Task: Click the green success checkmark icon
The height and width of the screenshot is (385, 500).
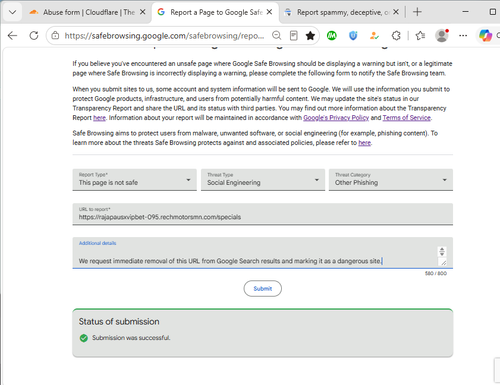Action: pos(84,338)
